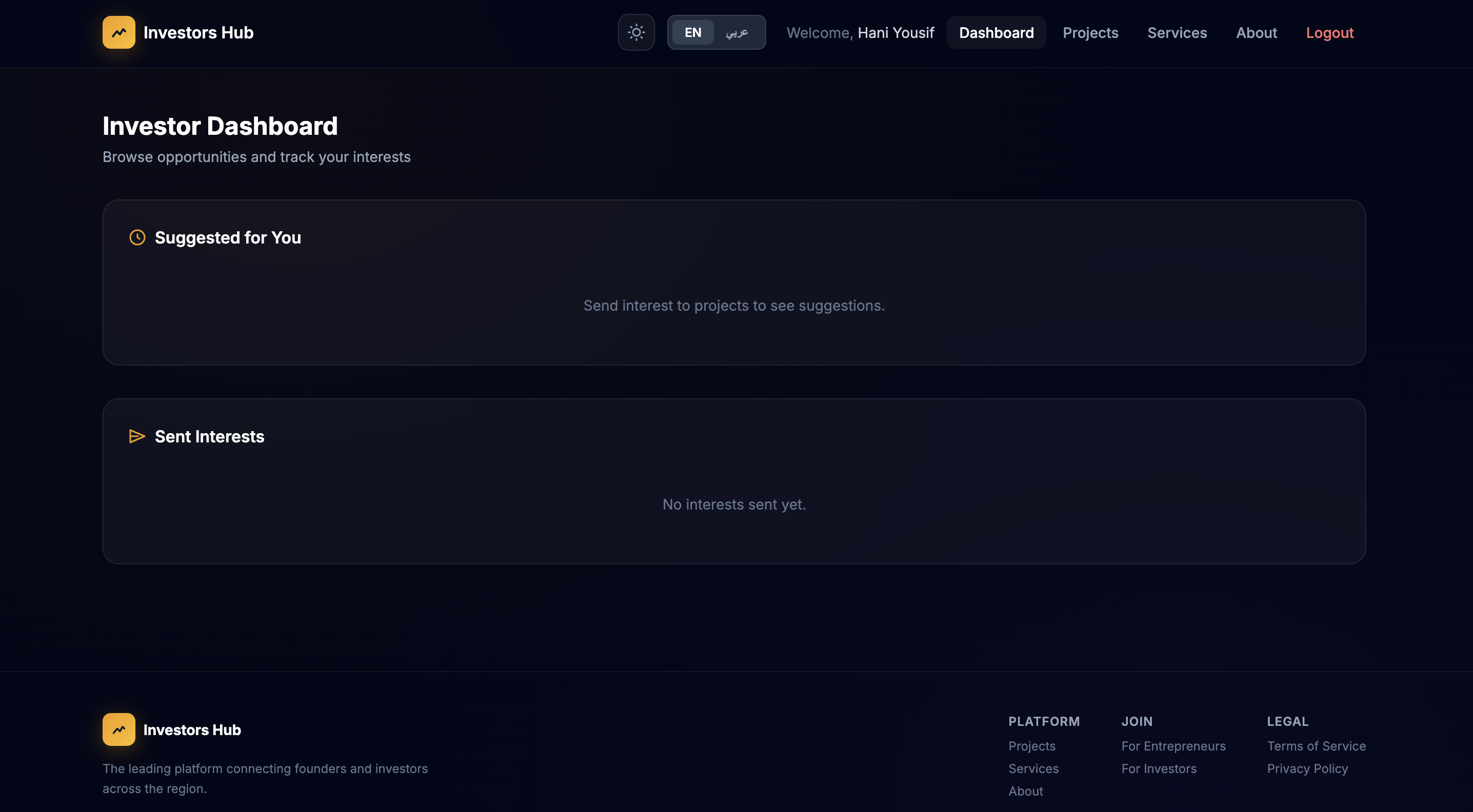The width and height of the screenshot is (1473, 812).
Task: Click the LEGAL footer heading
Action: pos(1288,721)
